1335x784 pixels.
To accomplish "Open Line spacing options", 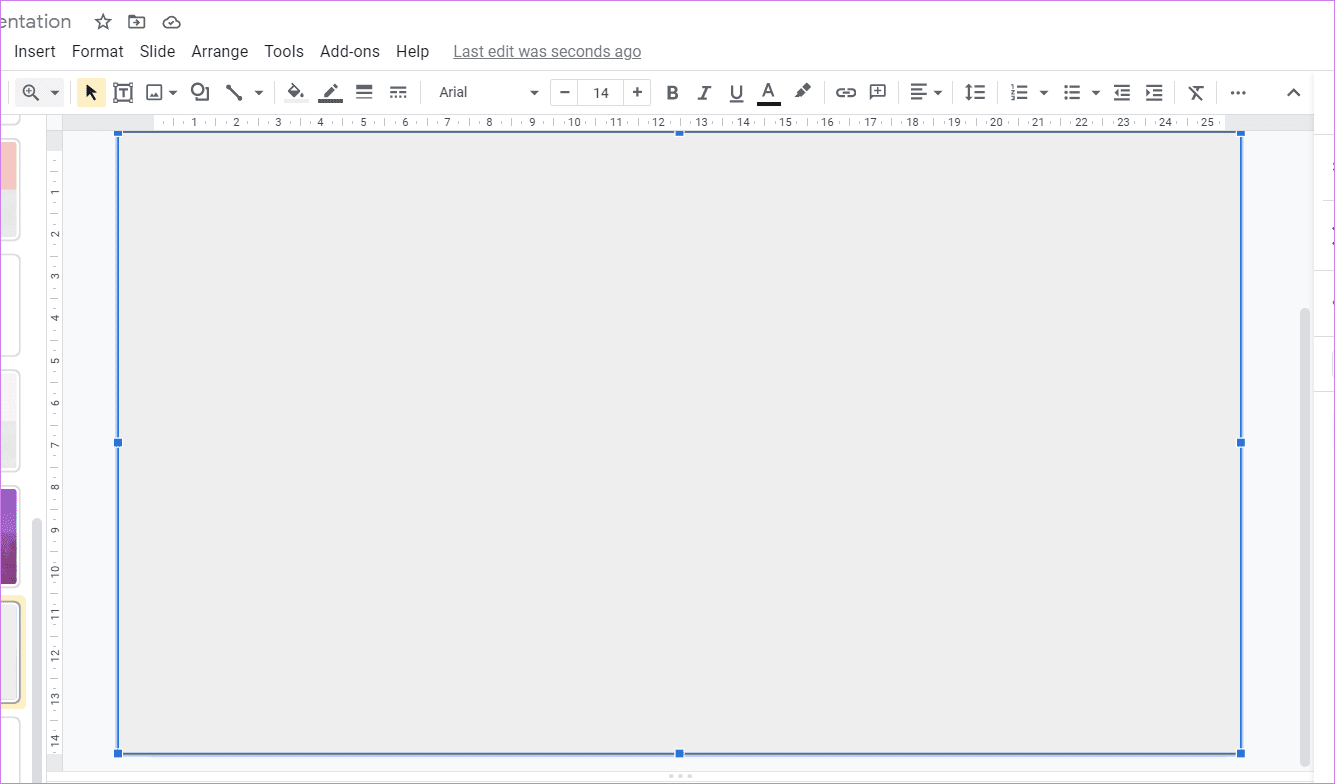I will 975,93.
